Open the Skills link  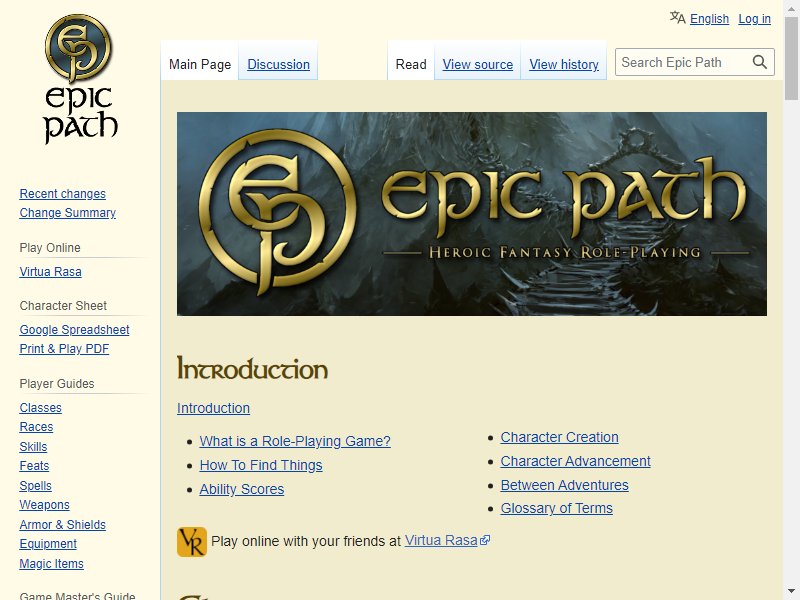(x=33, y=447)
